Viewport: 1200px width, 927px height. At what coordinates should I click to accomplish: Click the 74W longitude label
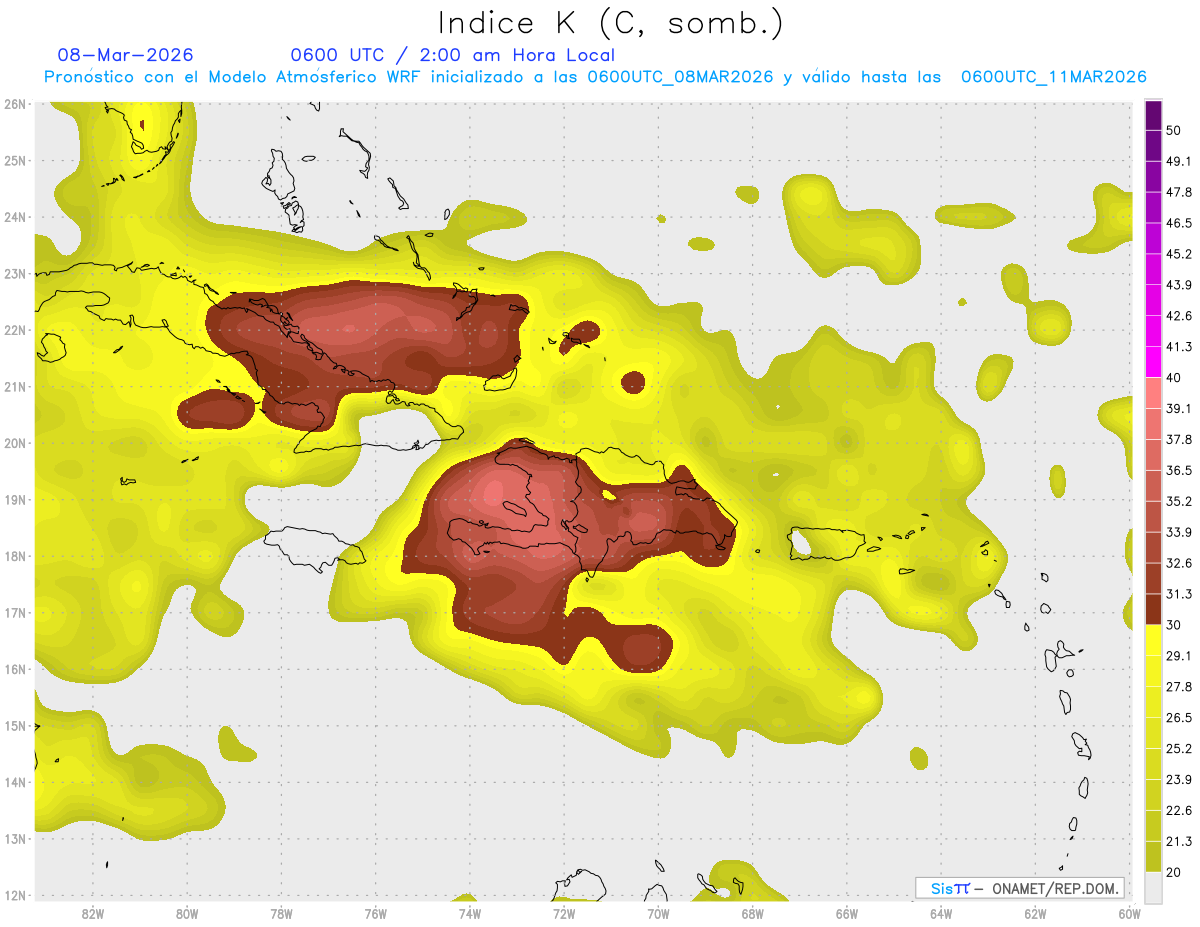(469, 913)
